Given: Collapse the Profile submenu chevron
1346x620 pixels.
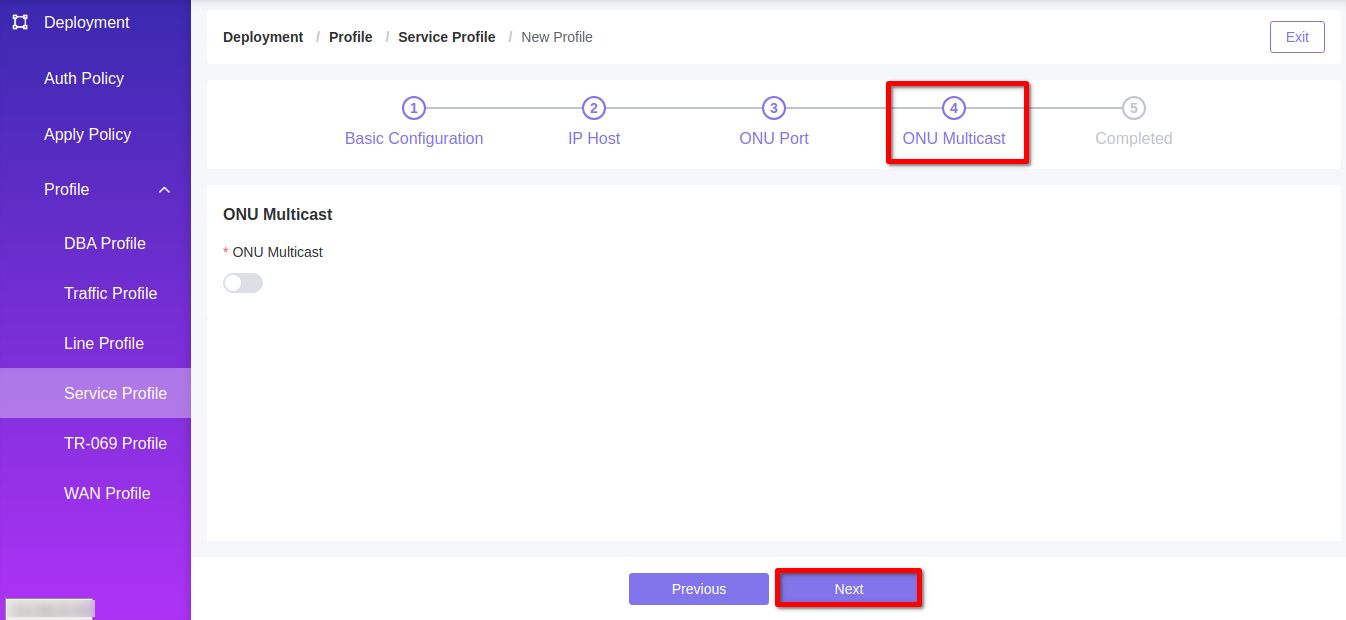Looking at the screenshot, I should (x=165, y=190).
